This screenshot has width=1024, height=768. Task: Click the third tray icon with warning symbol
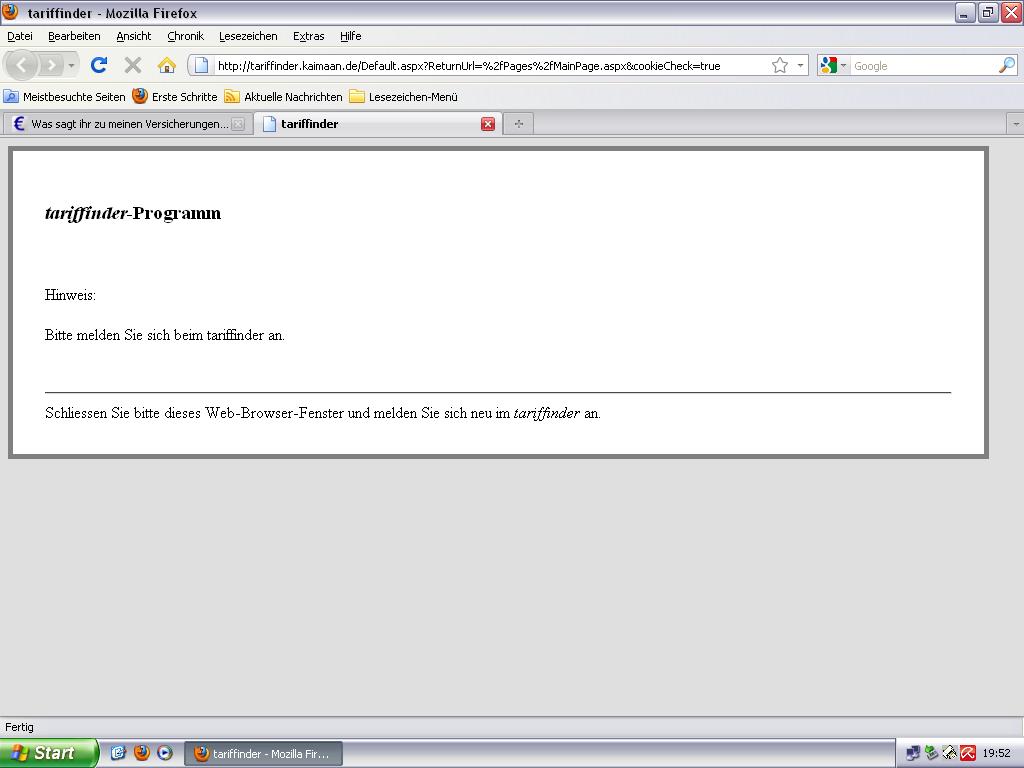tap(950, 753)
